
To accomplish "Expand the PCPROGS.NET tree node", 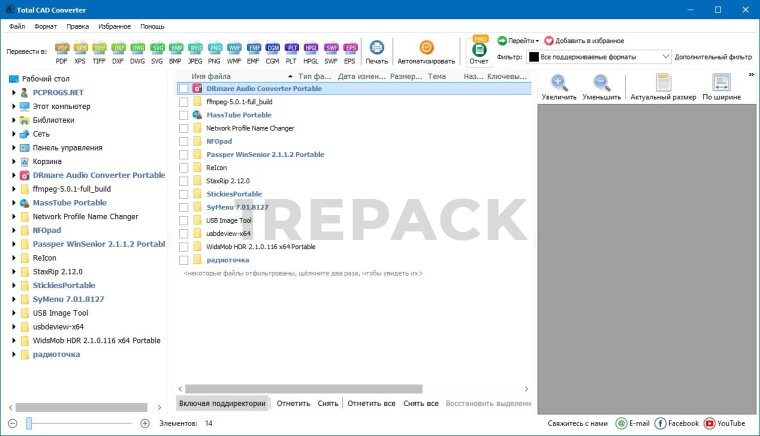I will (x=14, y=92).
